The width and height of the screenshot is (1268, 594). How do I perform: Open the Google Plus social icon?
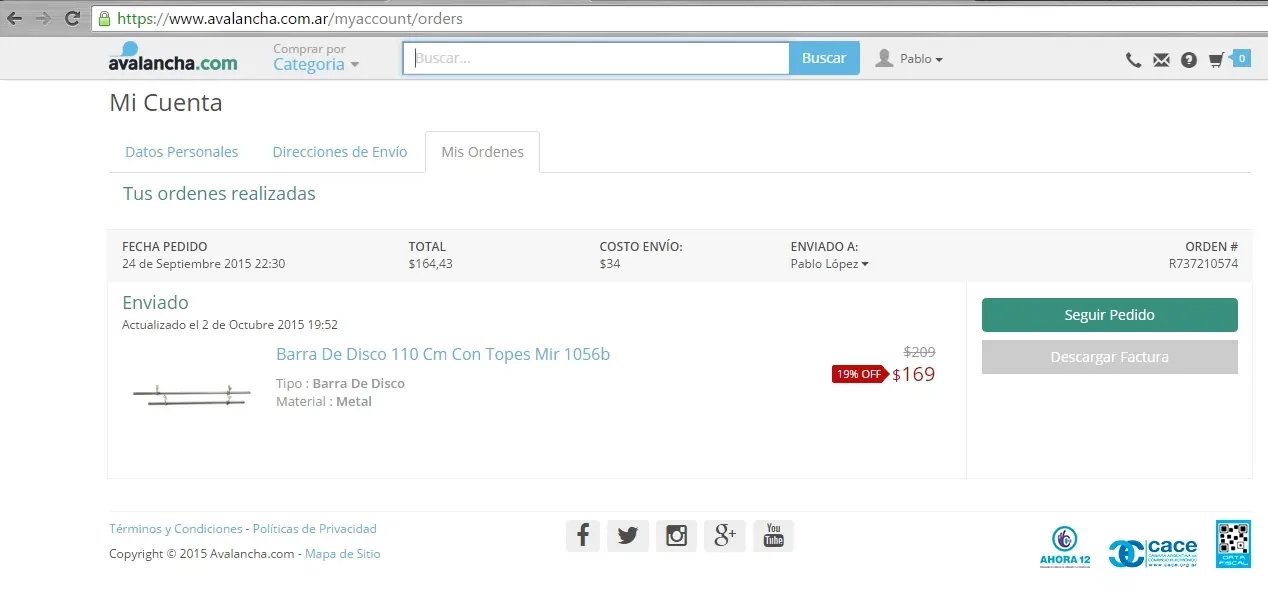click(725, 536)
